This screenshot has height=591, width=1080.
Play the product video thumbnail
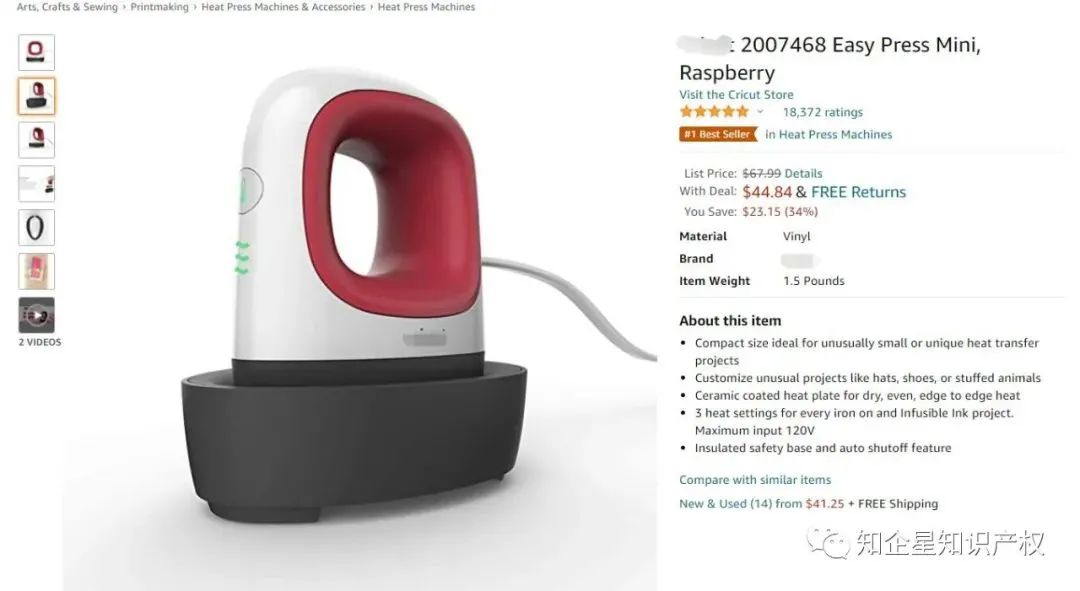(37, 315)
